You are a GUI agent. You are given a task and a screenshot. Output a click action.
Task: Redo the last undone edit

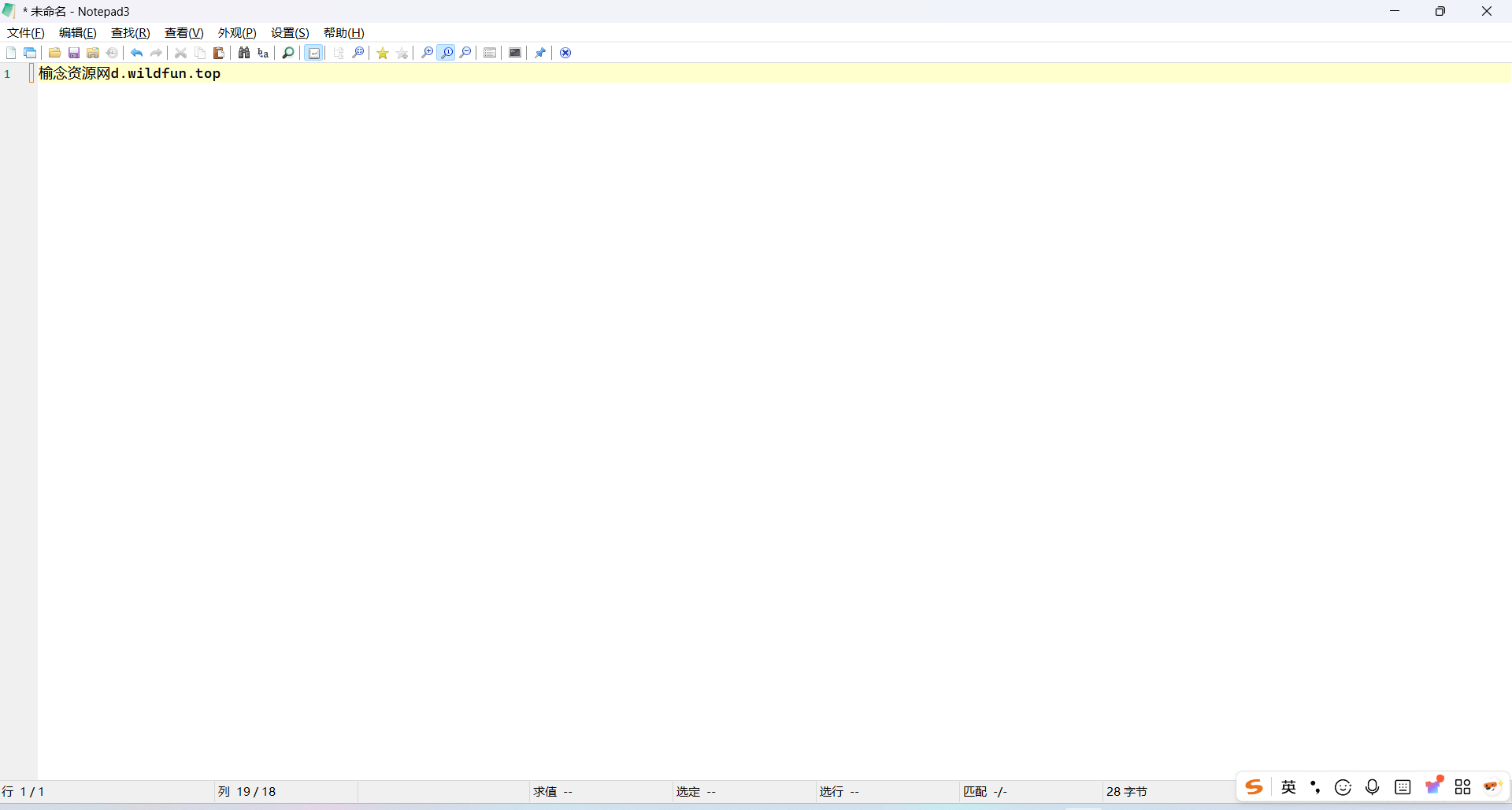click(156, 53)
